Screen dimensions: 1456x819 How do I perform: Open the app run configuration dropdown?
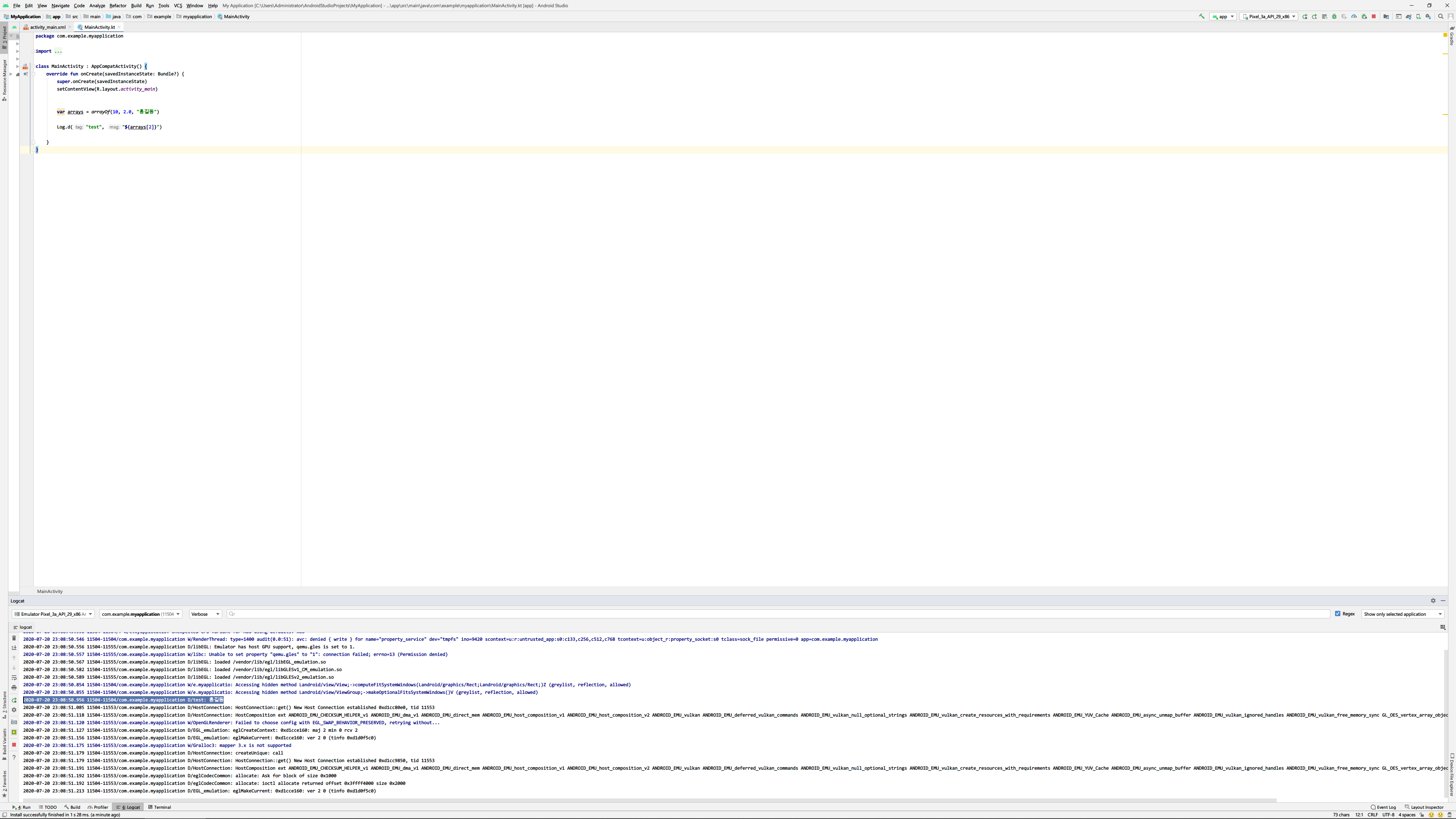(1223, 17)
